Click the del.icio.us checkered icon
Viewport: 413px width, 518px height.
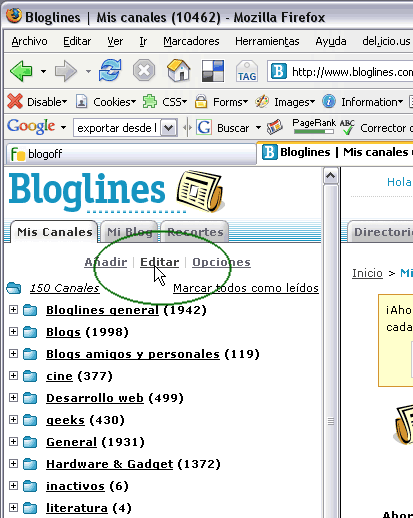(213, 71)
